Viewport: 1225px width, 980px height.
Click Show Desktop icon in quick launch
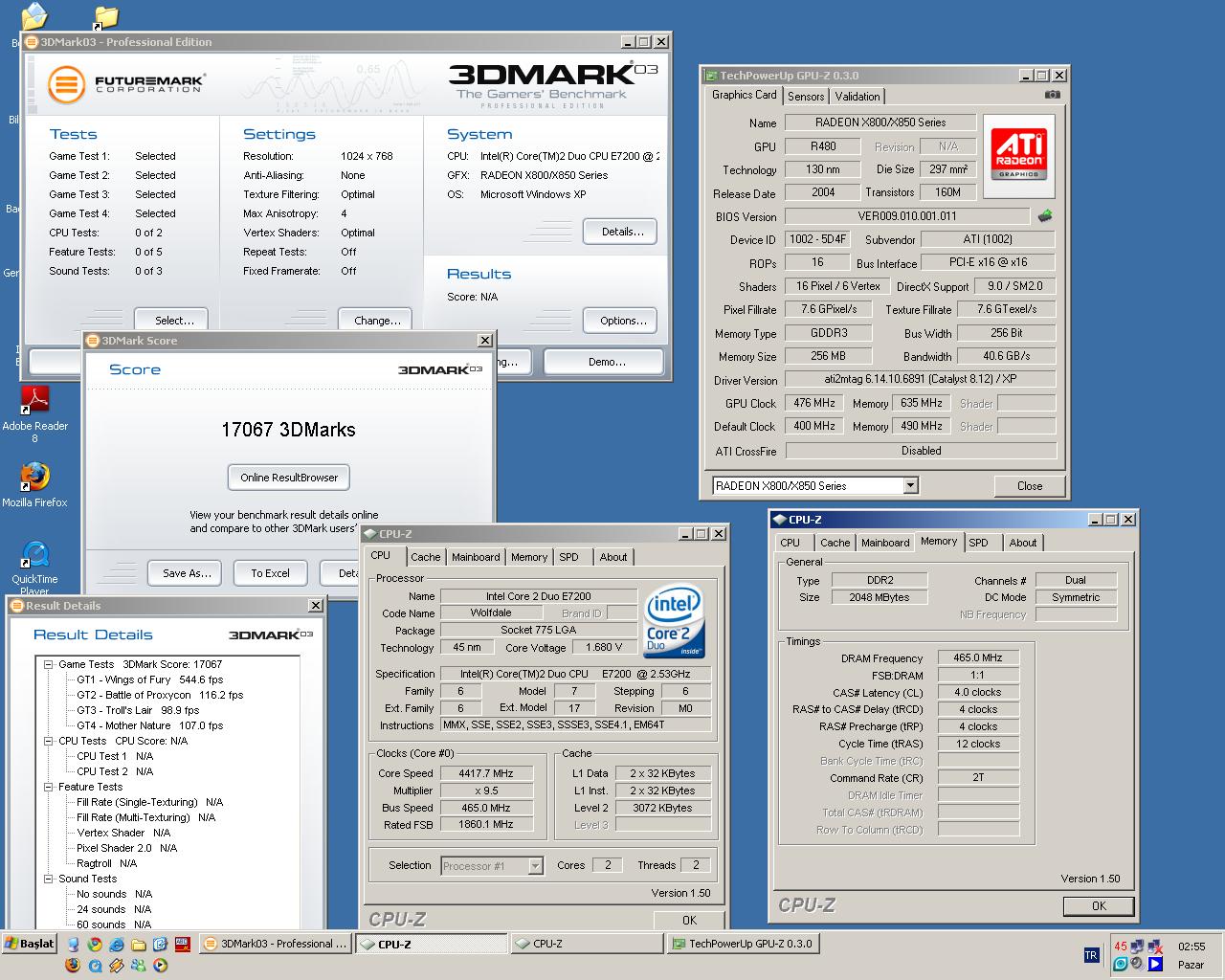pyautogui.click(x=160, y=944)
